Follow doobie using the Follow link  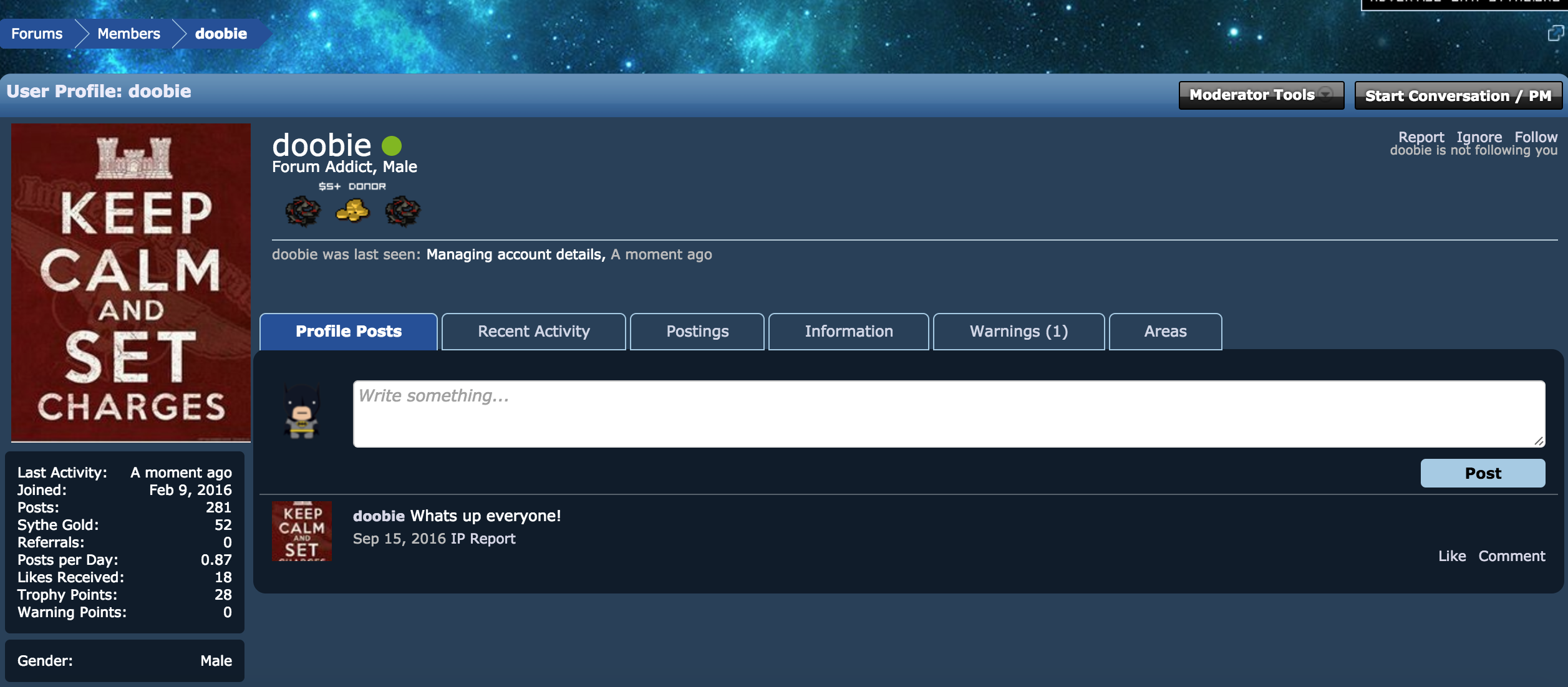pyautogui.click(x=1536, y=137)
